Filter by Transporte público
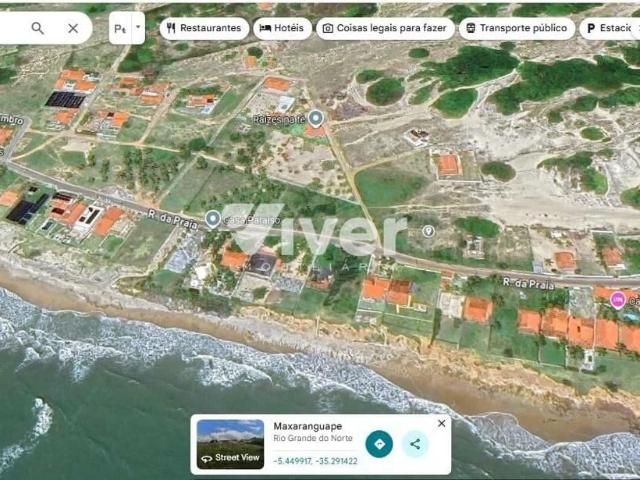 (517, 28)
